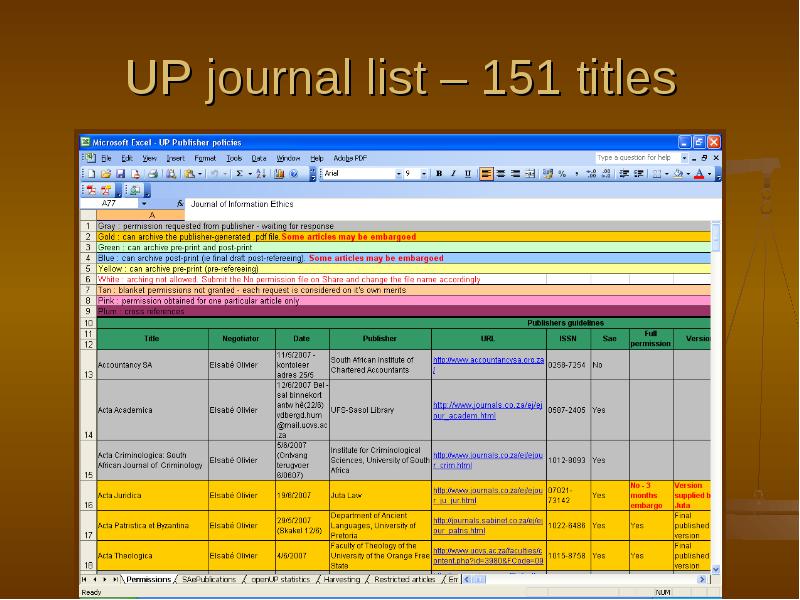This screenshot has width=800, height=600.
Task: Click the Convert to PDF and Email icon
Action: 106,190
